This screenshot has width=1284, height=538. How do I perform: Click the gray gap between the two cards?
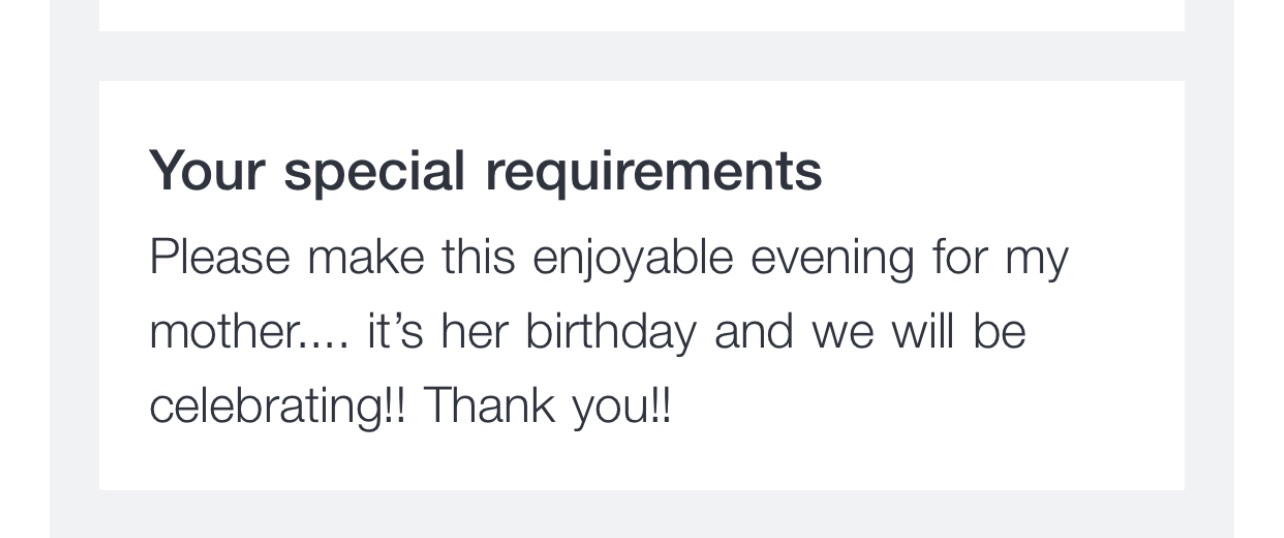coord(641,56)
